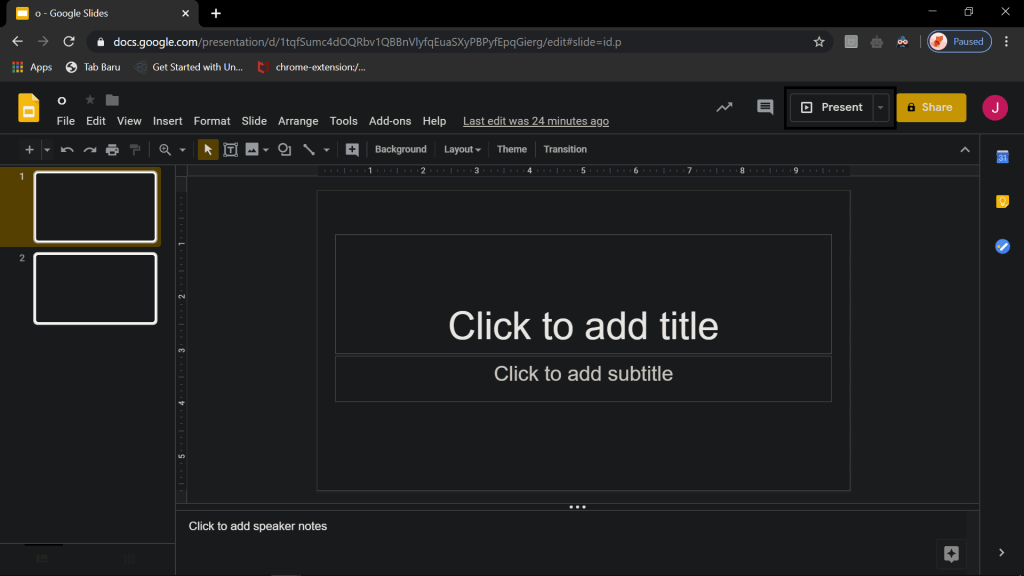Image resolution: width=1024 pixels, height=576 pixels.
Task: Select the Shape tool
Action: tap(284, 150)
